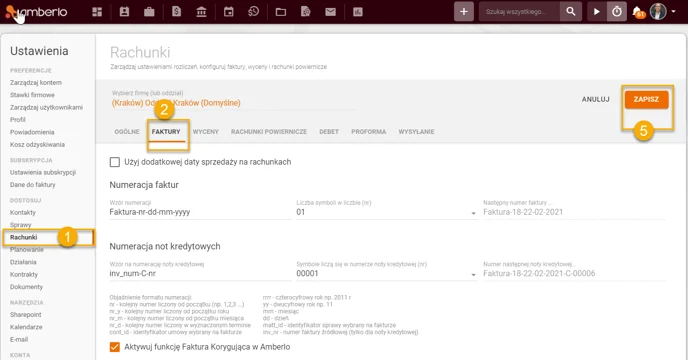Open 'Kosz odzyskiwania' in sidebar
The width and height of the screenshot is (688, 360).
point(37,144)
